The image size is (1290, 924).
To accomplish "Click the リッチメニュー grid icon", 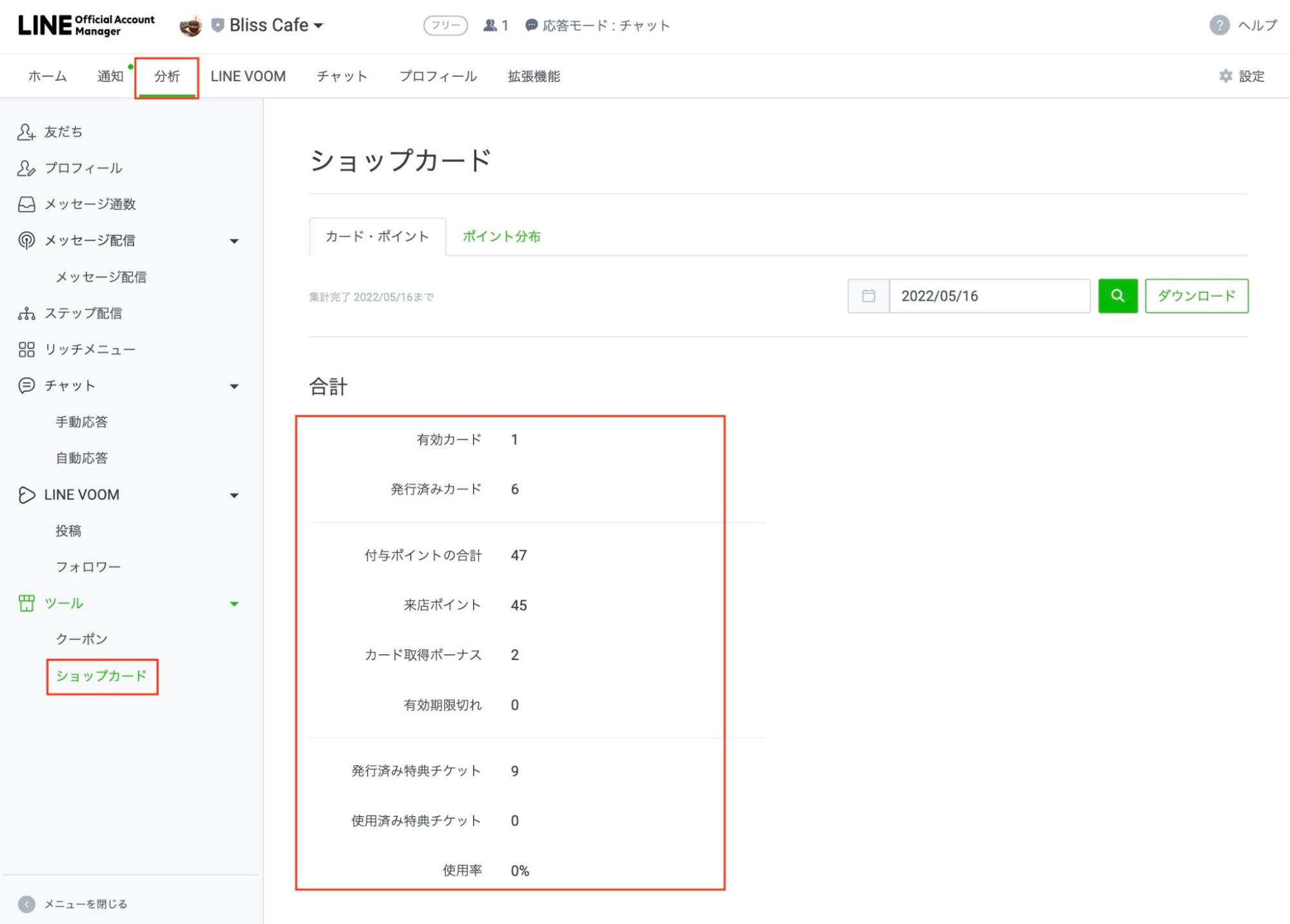I will click(x=26, y=349).
